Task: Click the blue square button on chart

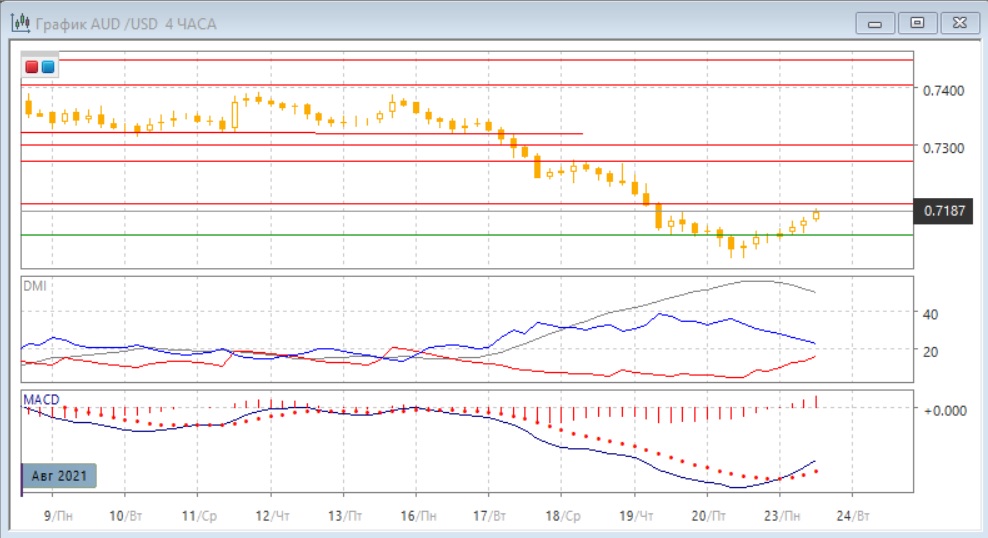Action: point(47,67)
